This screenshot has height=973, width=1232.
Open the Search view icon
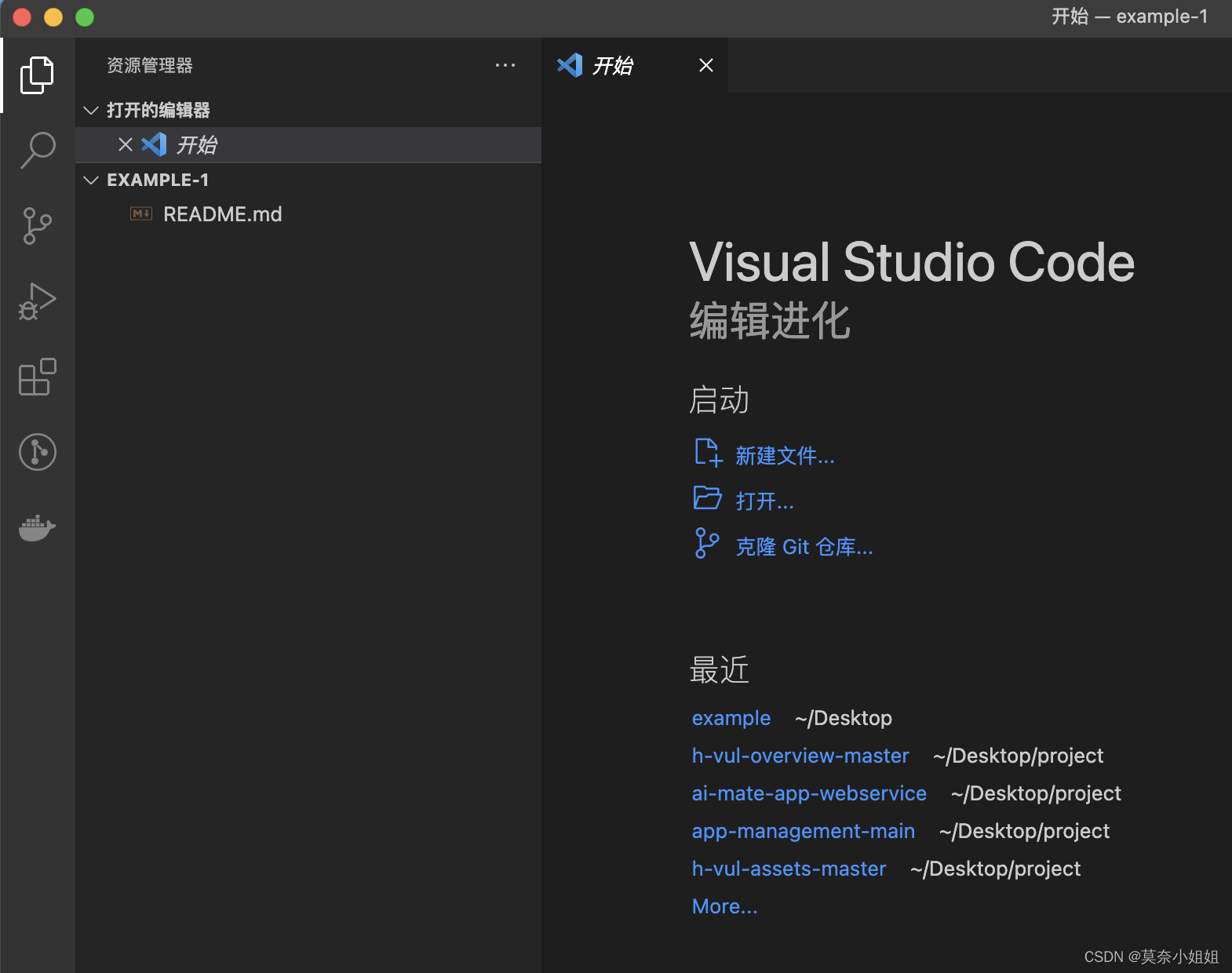point(37,150)
